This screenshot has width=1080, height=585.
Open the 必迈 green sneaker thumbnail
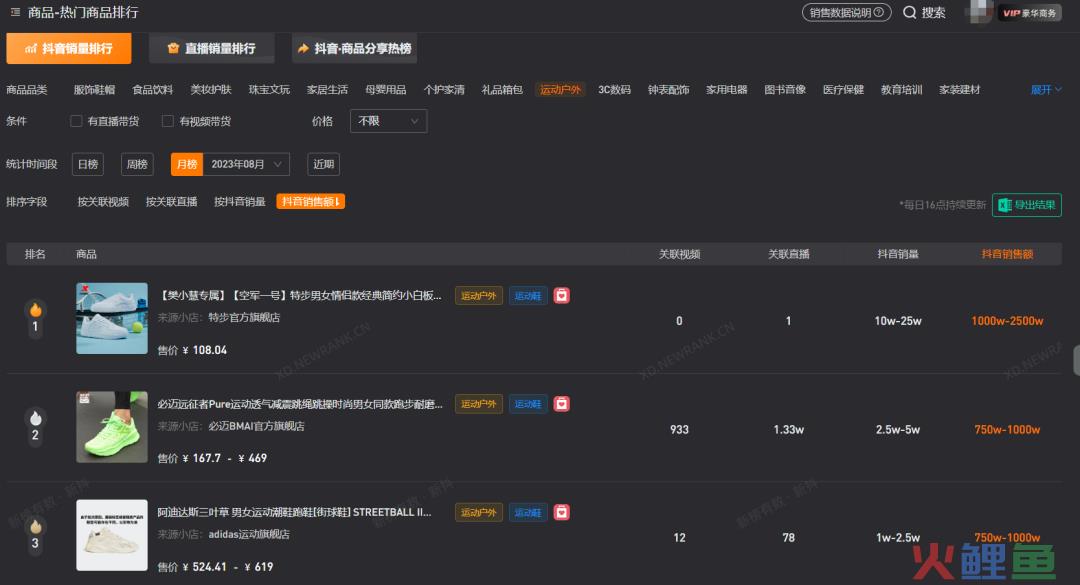112,427
